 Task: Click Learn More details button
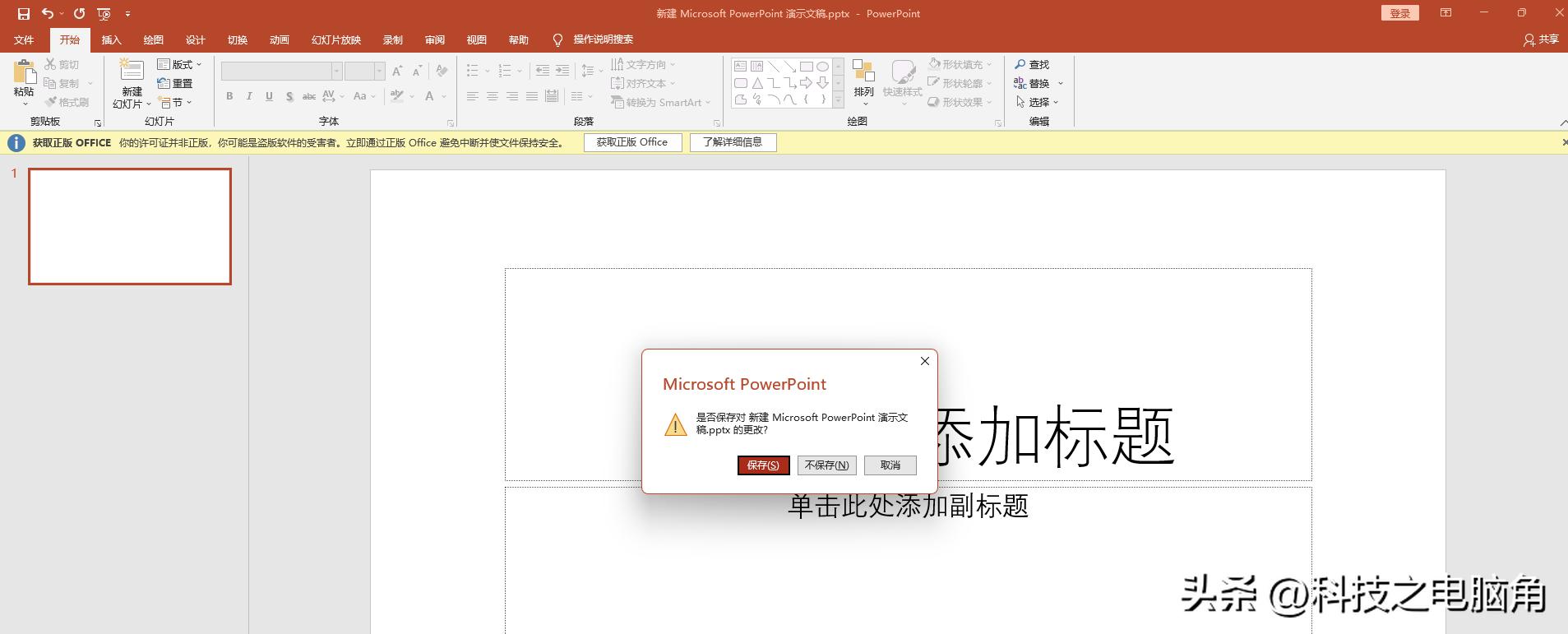[x=733, y=142]
